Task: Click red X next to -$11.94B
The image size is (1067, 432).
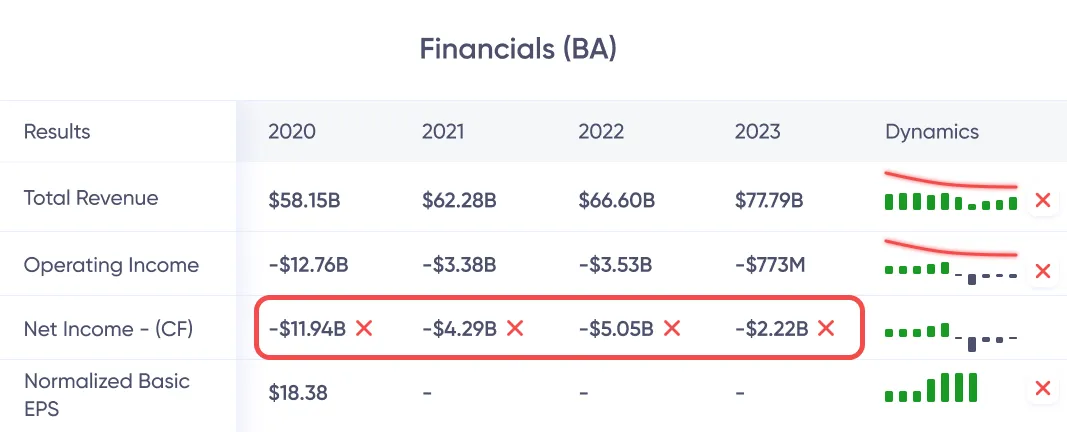Action: point(364,328)
